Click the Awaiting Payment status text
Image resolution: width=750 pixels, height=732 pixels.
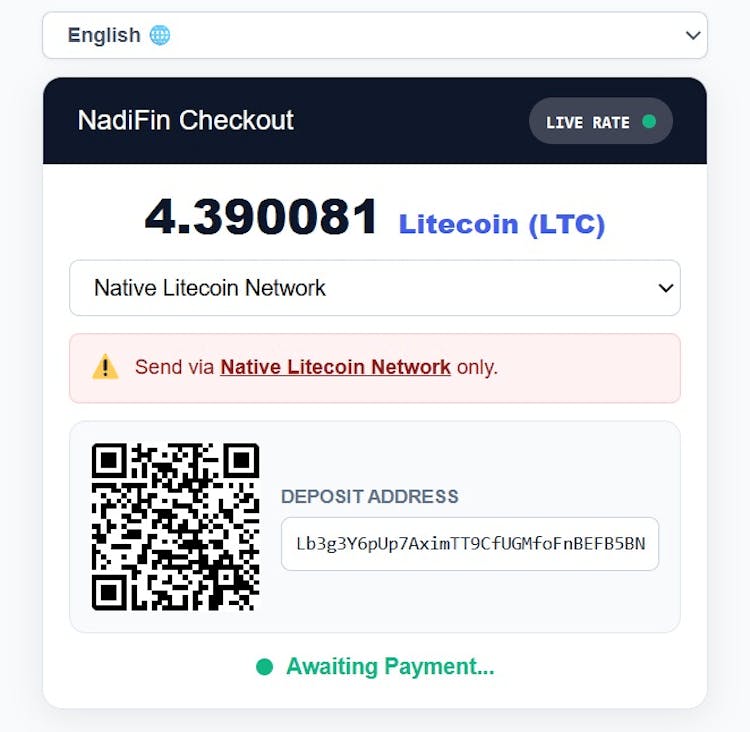pos(390,667)
